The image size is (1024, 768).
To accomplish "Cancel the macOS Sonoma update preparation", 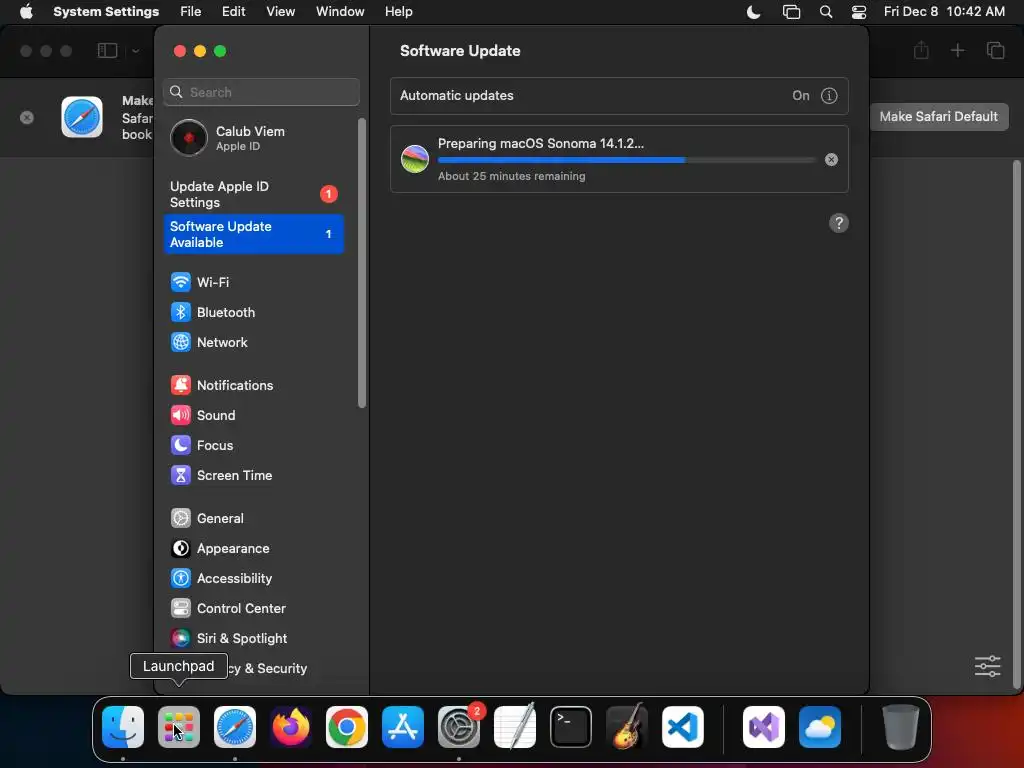I will tap(831, 159).
